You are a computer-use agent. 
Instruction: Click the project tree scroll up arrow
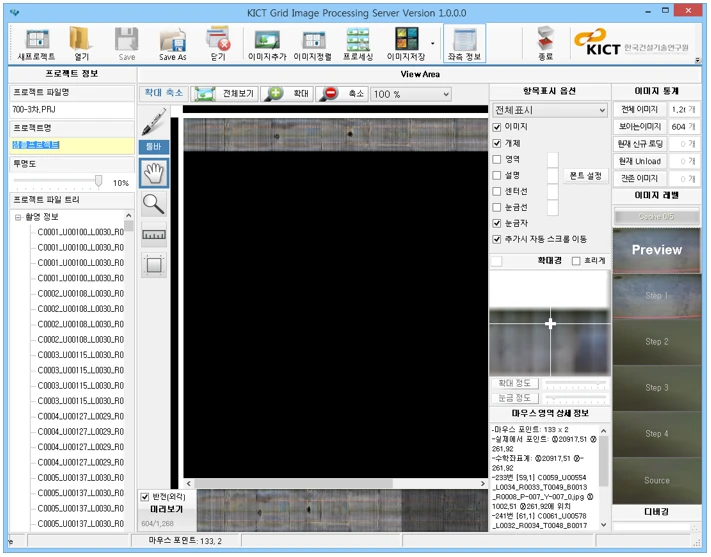click(129, 215)
